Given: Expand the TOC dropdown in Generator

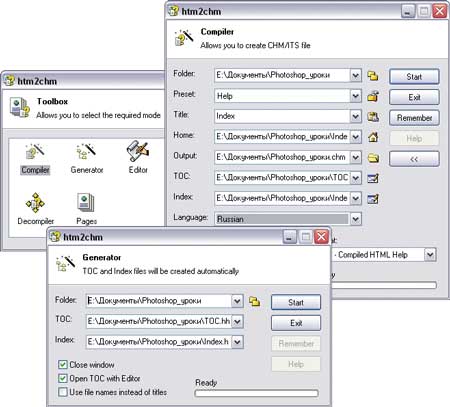Looking at the screenshot, I should (x=237, y=322).
